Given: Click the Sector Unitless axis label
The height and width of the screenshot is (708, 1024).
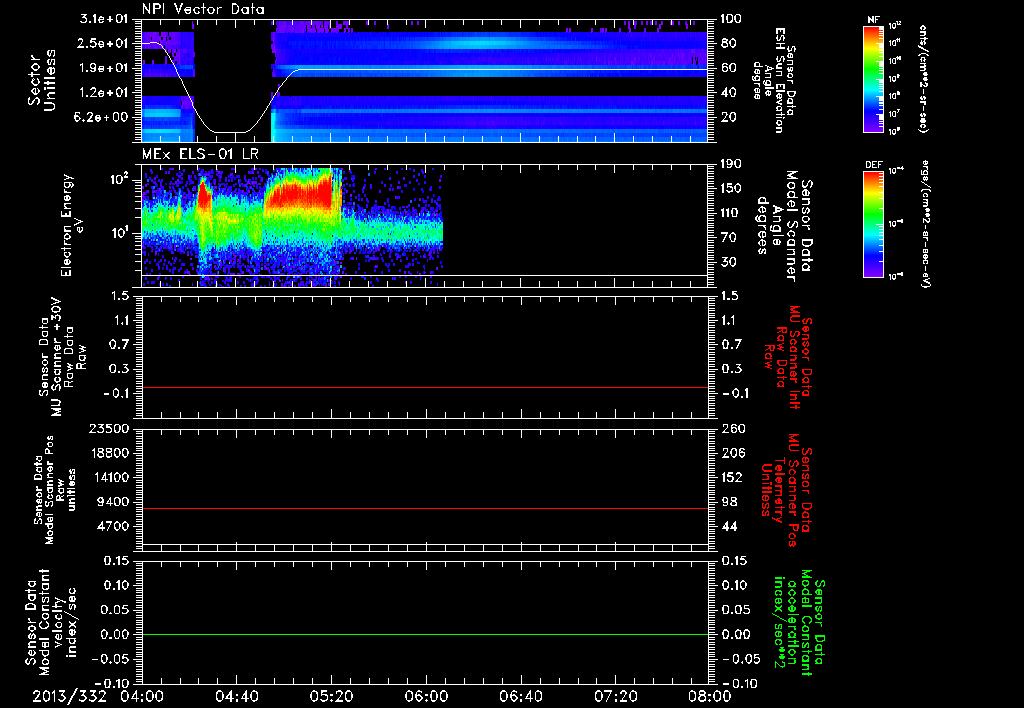Looking at the screenshot, I should 42,80.
